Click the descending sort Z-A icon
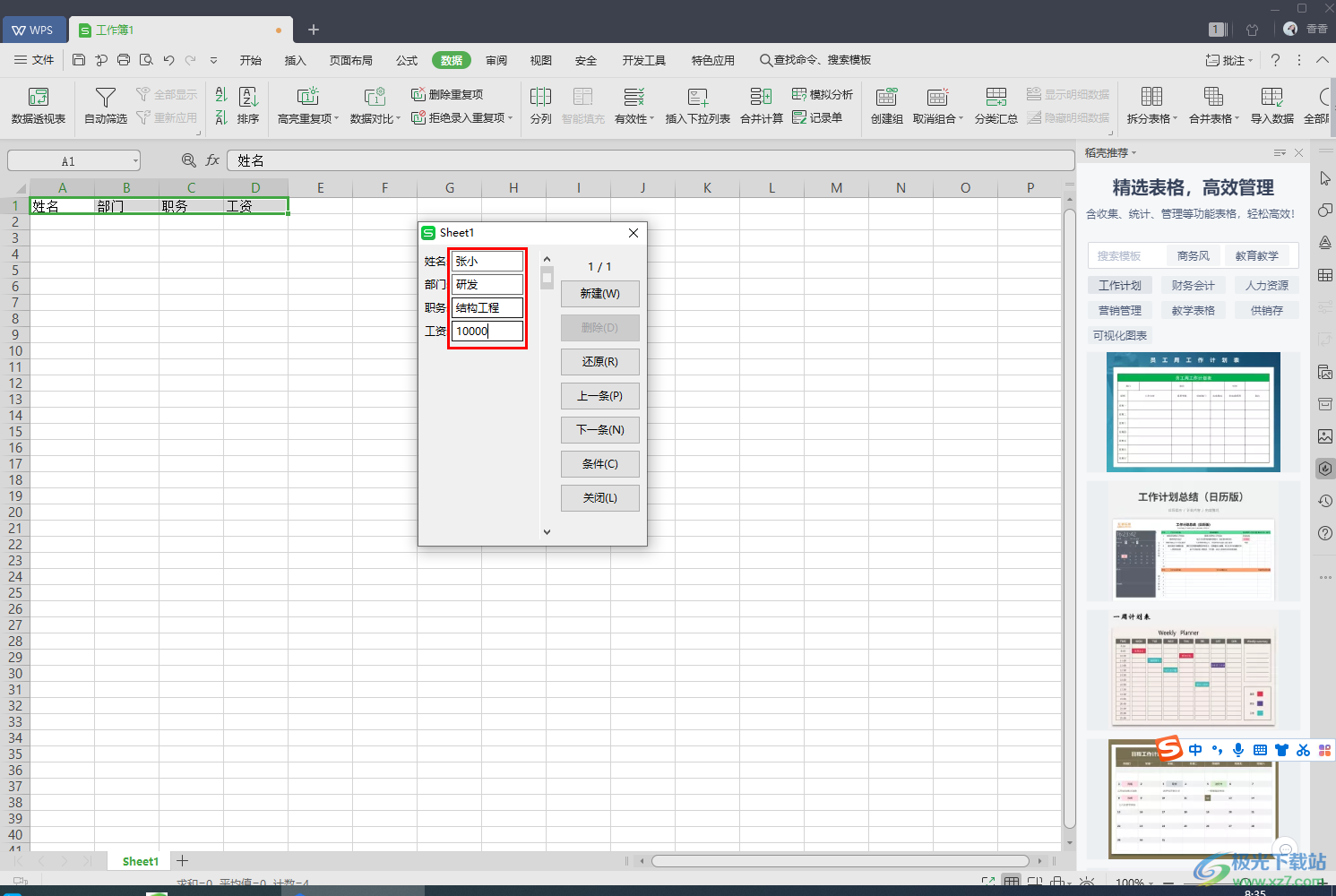This screenshot has width=1336, height=896. click(x=221, y=117)
